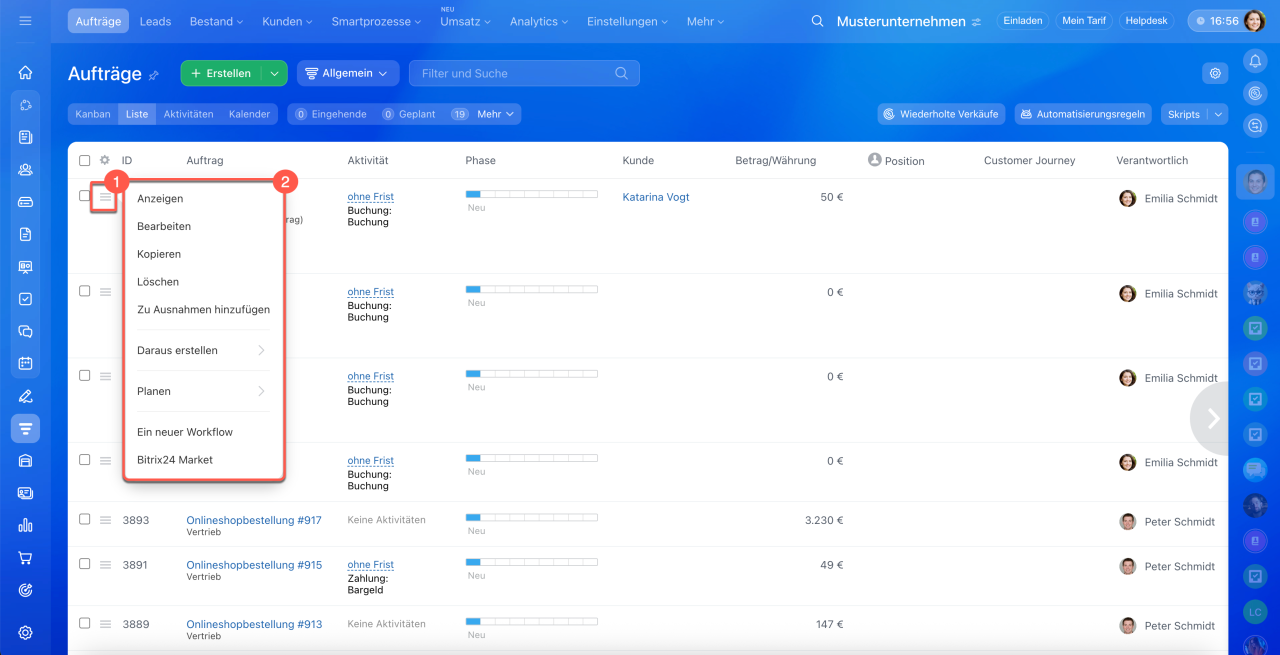This screenshot has width=1280, height=655.
Task: Click the home icon in left sidebar
Action: click(x=25, y=73)
